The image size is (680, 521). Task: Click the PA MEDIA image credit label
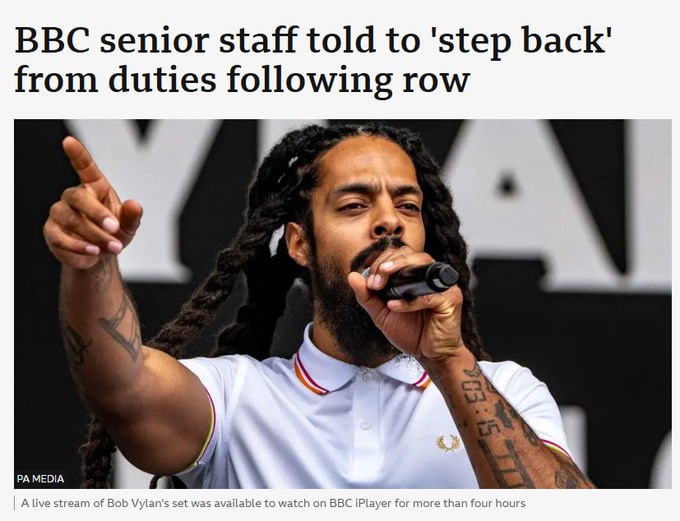[x=40, y=479]
